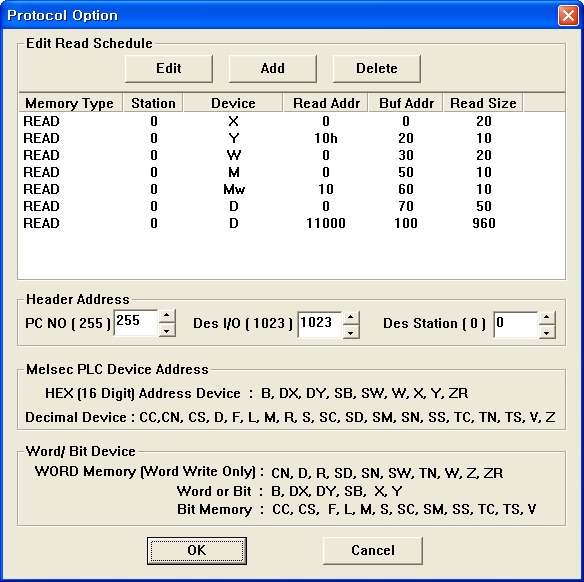584x582 pixels.
Task: Cancel the Protocol Option dialog
Action: [373, 550]
